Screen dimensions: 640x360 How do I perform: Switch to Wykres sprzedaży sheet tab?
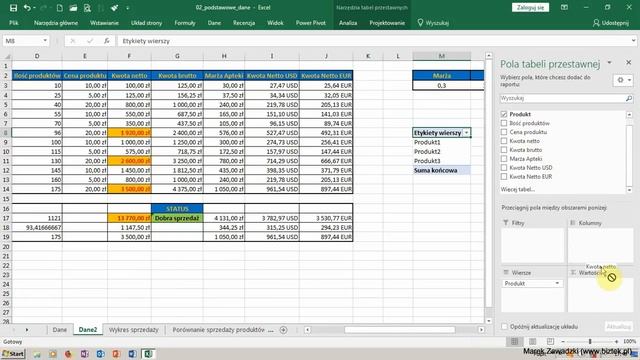pos(133,330)
